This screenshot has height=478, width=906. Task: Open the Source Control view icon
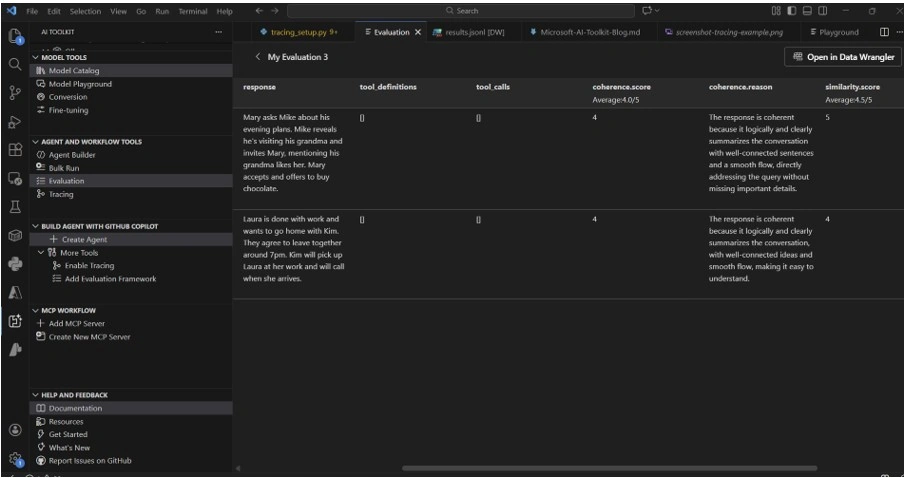pyautogui.click(x=15, y=93)
